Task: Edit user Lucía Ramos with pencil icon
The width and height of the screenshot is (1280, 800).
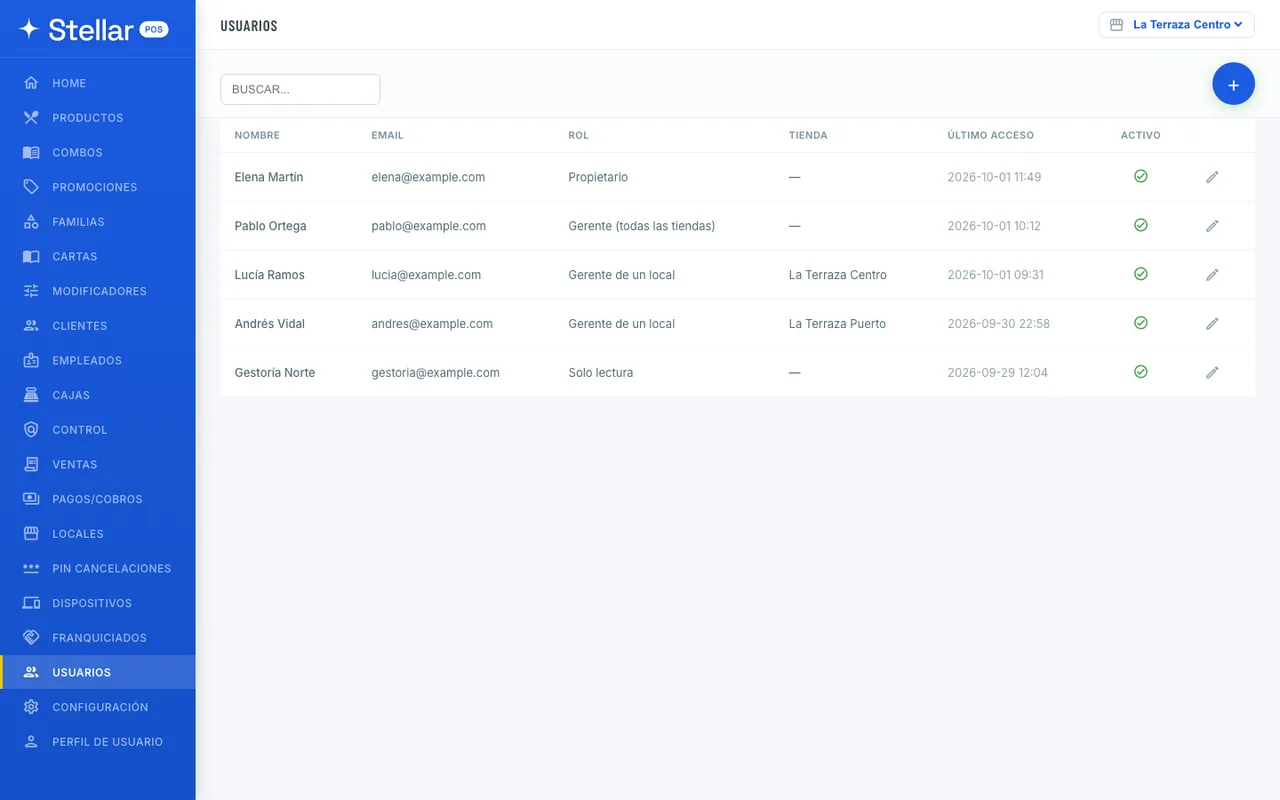Action: (1212, 275)
